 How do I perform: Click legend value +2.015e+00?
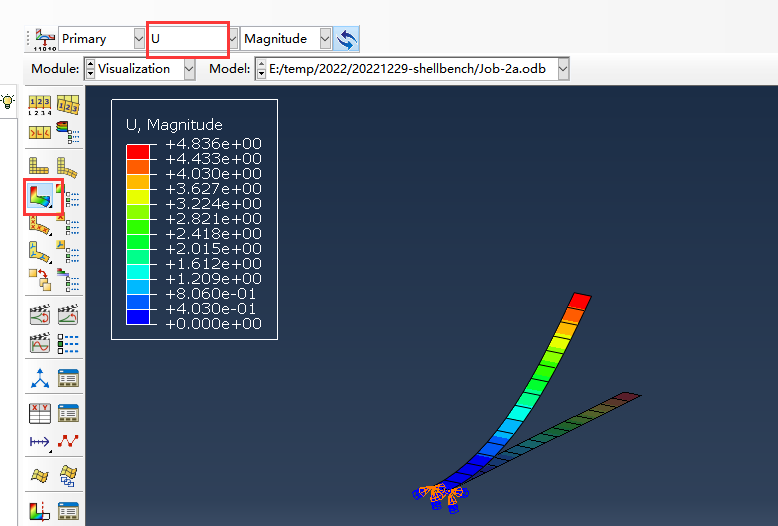[x=213, y=249]
